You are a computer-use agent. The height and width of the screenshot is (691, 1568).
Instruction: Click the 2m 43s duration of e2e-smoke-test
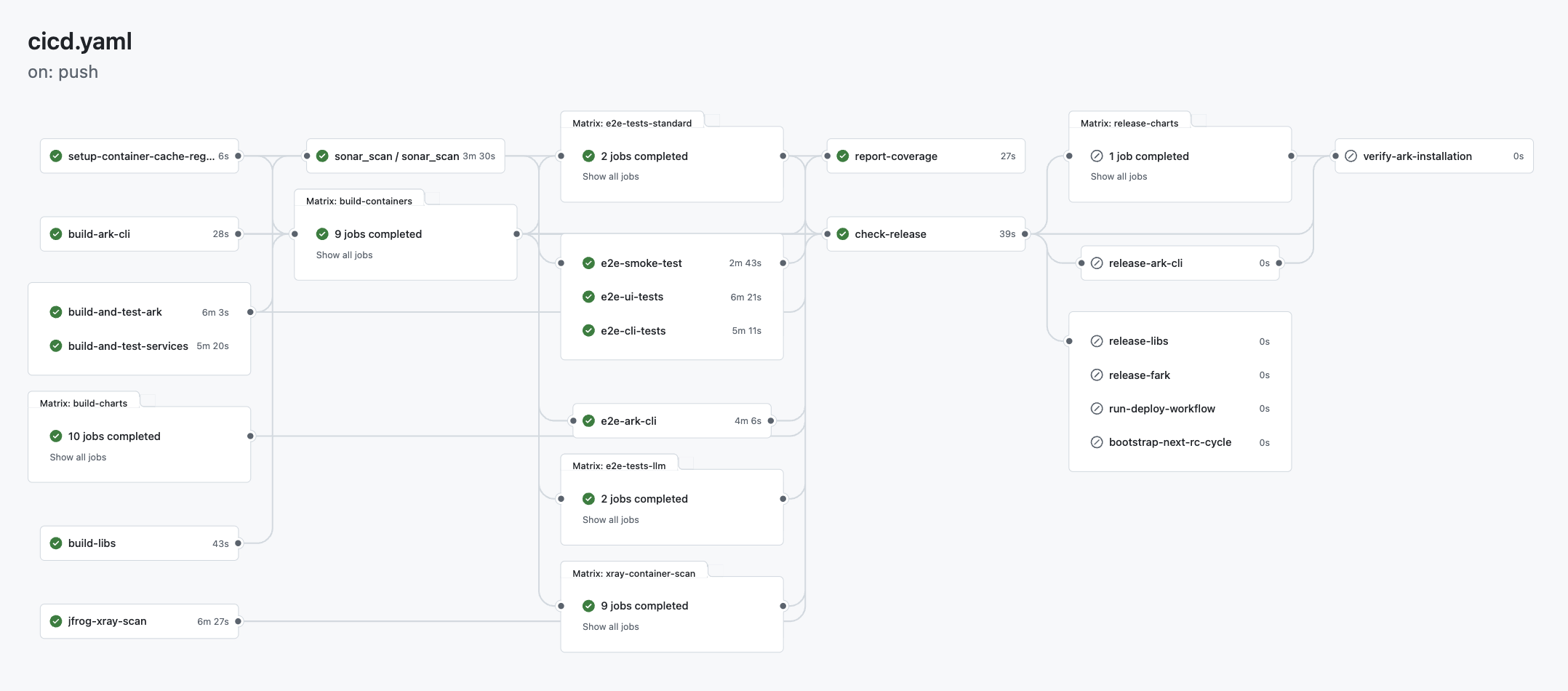click(745, 263)
